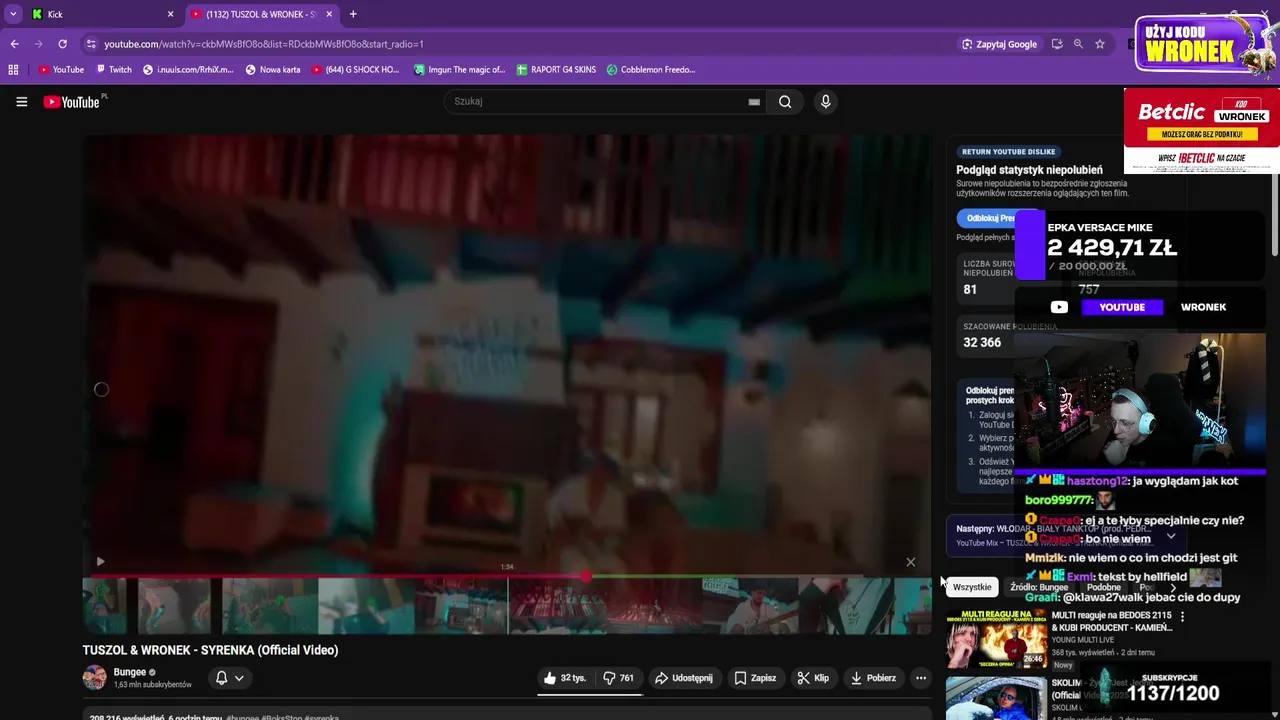The height and width of the screenshot is (720, 1280).
Task: Open the SKOLIM video thumbnail
Action: click(x=996, y=698)
